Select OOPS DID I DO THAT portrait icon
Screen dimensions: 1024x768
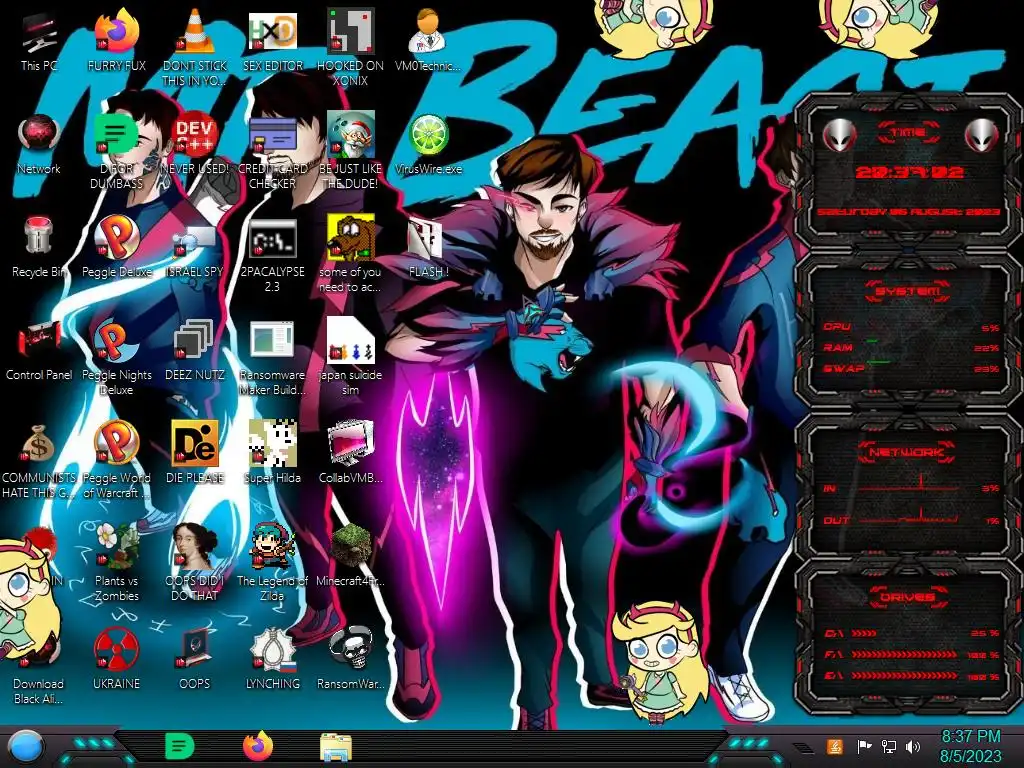pyautogui.click(x=195, y=546)
